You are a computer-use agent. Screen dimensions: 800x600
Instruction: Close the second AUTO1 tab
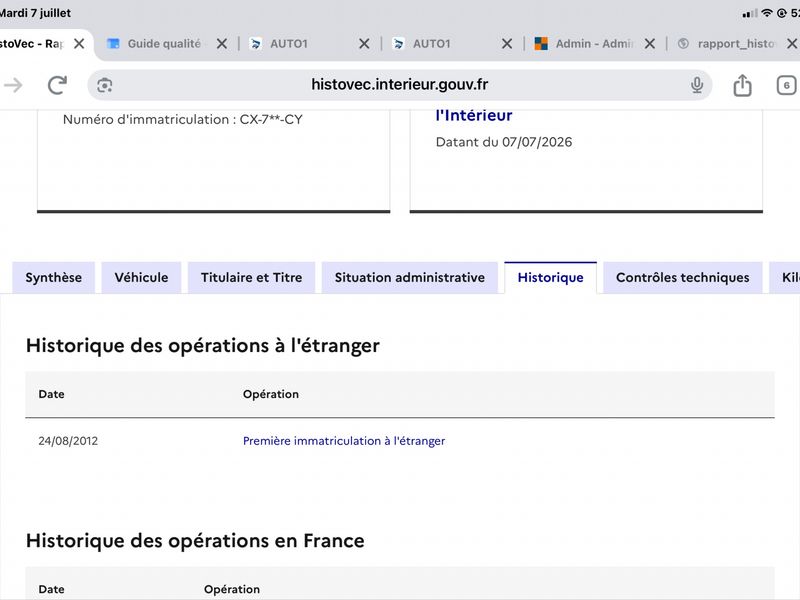pyautogui.click(x=507, y=44)
